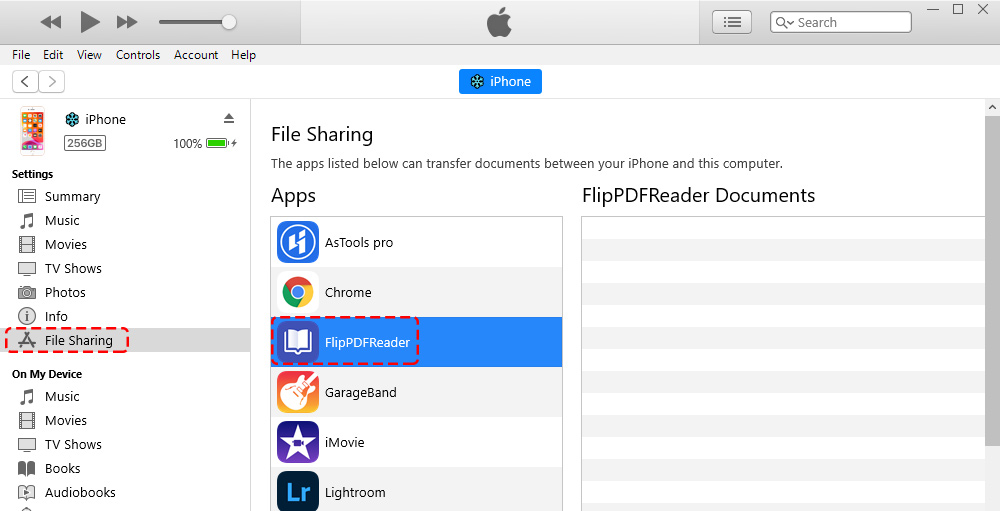Click the Apple logo in the header

pyautogui.click(x=500, y=22)
